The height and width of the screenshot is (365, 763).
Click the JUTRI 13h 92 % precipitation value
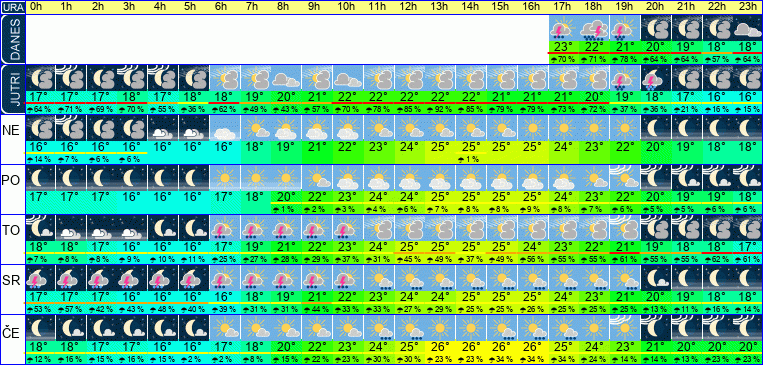pyautogui.click(x=440, y=109)
